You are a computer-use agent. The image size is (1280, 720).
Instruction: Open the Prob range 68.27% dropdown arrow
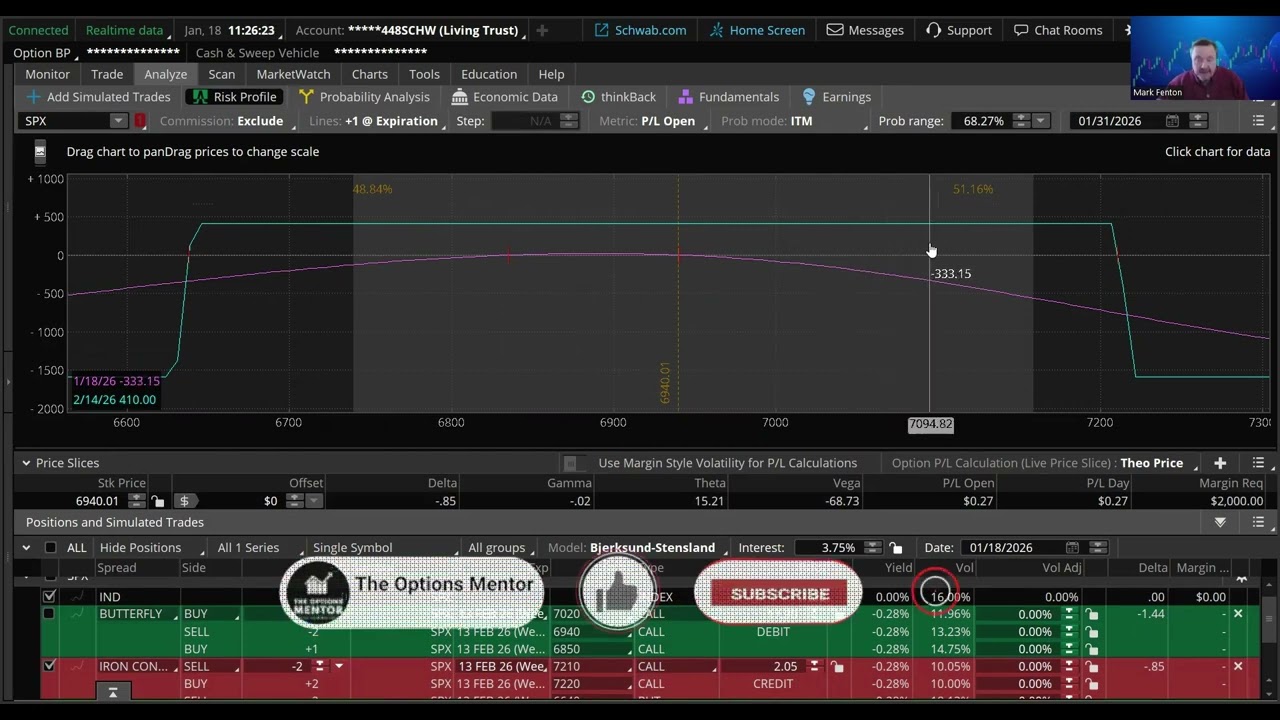[1040, 121]
